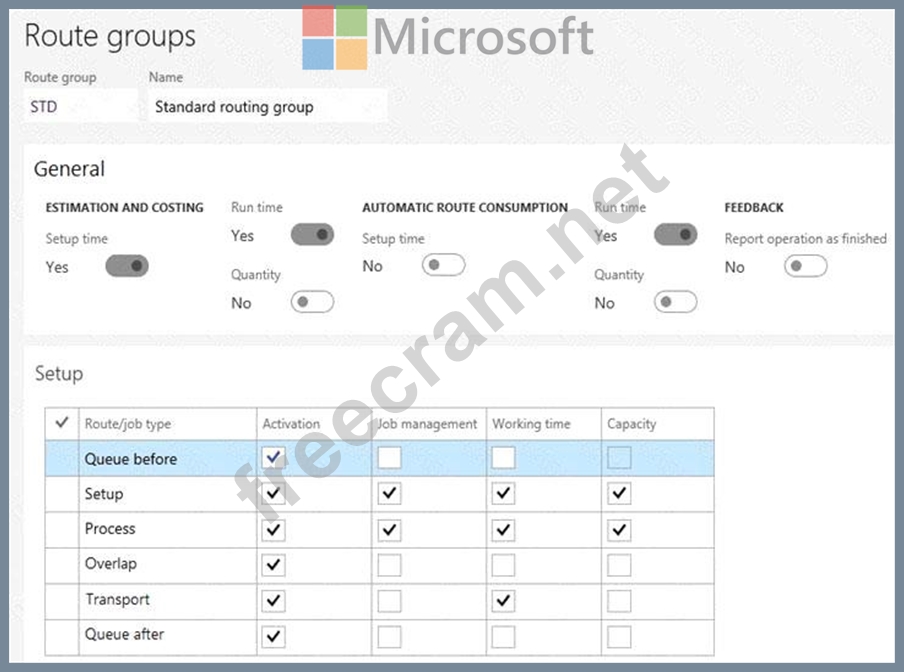Check Working time for Queue before
The image size is (904, 672).
click(503, 458)
